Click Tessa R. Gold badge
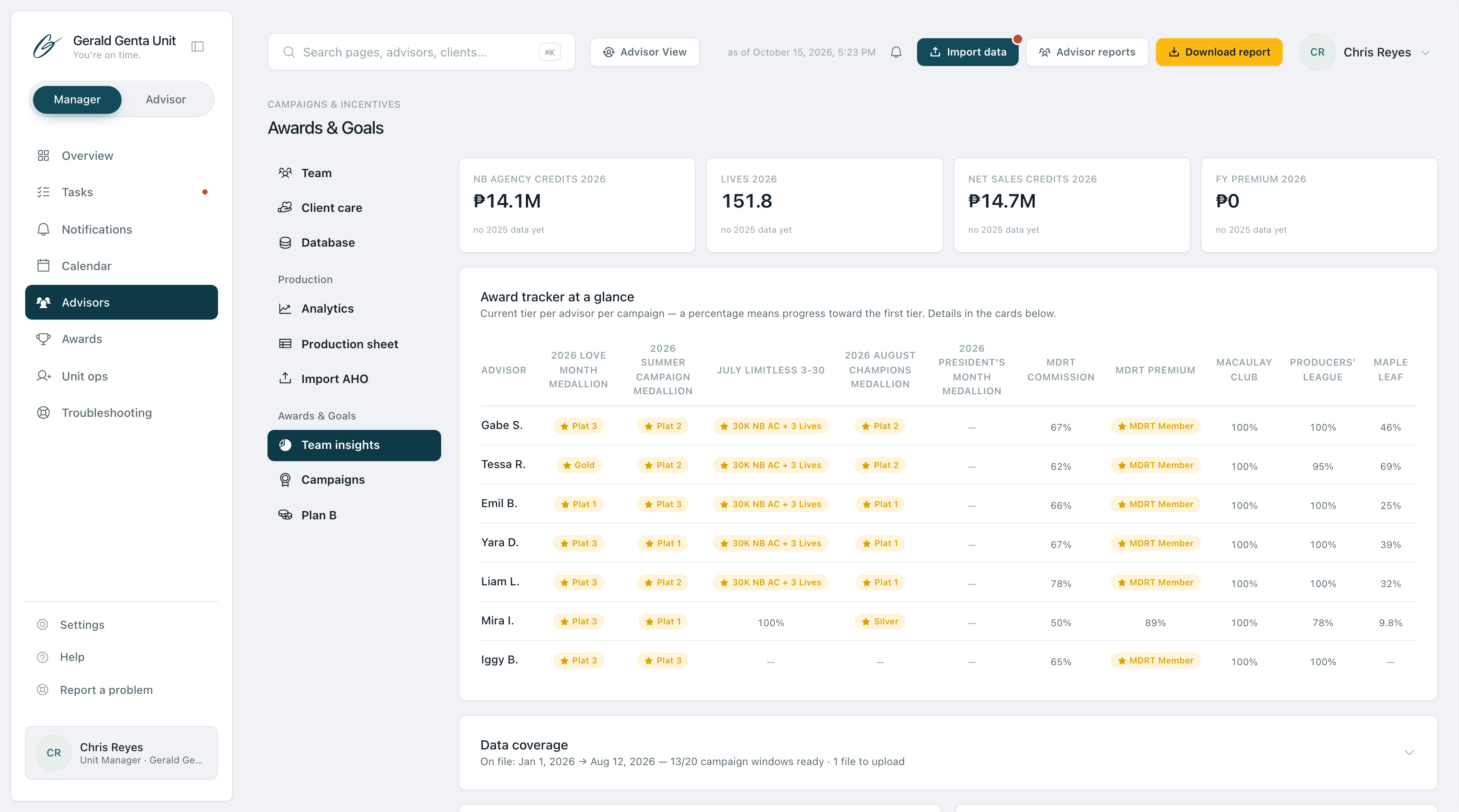The height and width of the screenshot is (812, 1459). click(578, 465)
